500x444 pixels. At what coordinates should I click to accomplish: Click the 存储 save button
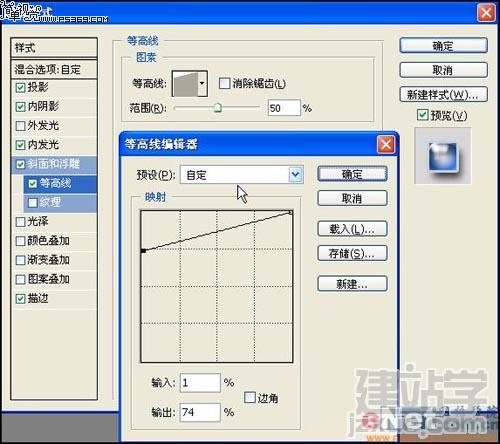(x=352, y=254)
